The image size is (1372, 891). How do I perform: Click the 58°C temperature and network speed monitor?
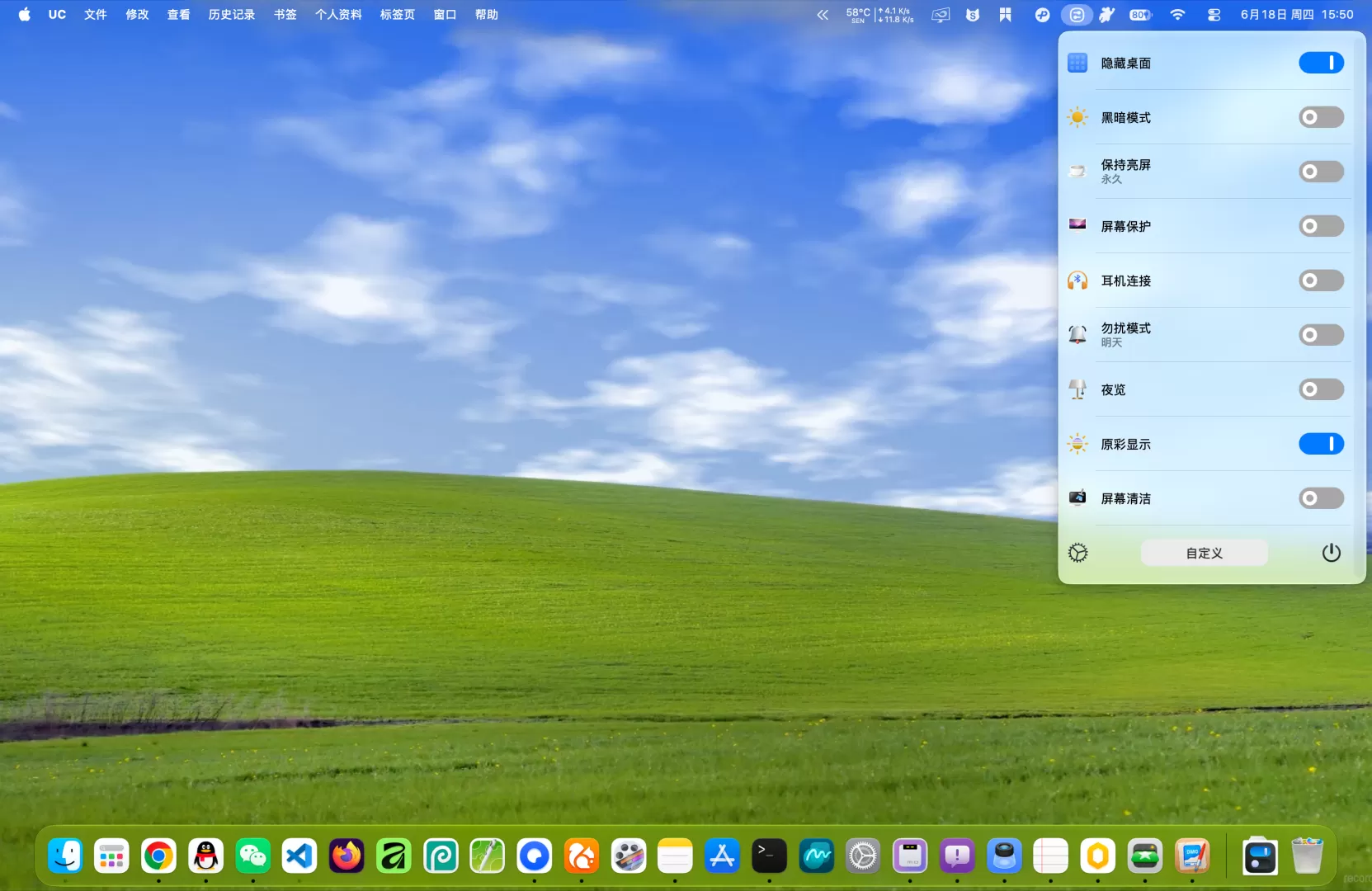(879, 14)
